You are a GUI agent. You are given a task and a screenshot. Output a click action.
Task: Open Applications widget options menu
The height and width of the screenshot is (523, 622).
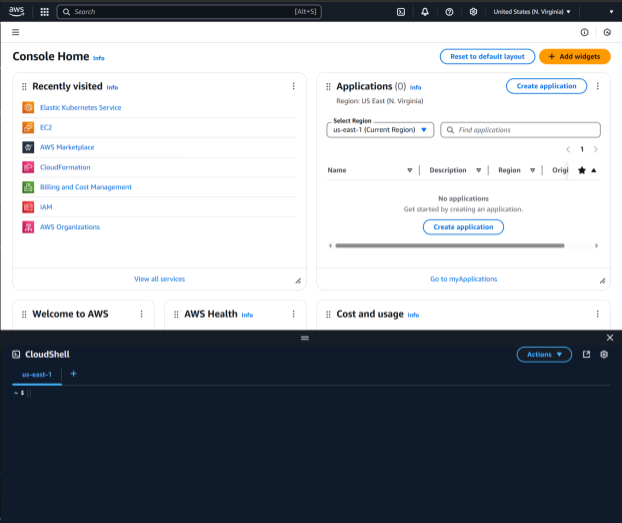(x=597, y=86)
